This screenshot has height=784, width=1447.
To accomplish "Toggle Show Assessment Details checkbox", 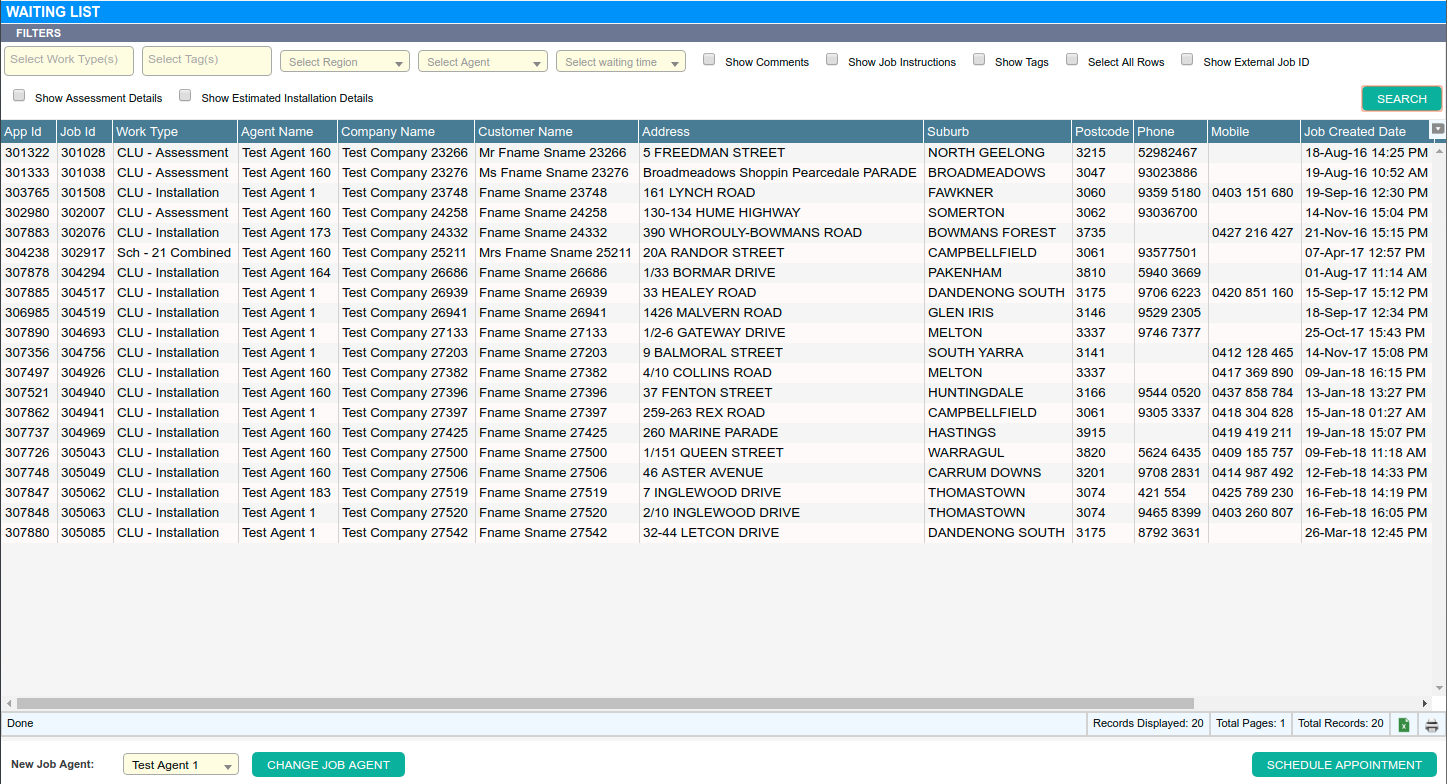I will [19, 96].
